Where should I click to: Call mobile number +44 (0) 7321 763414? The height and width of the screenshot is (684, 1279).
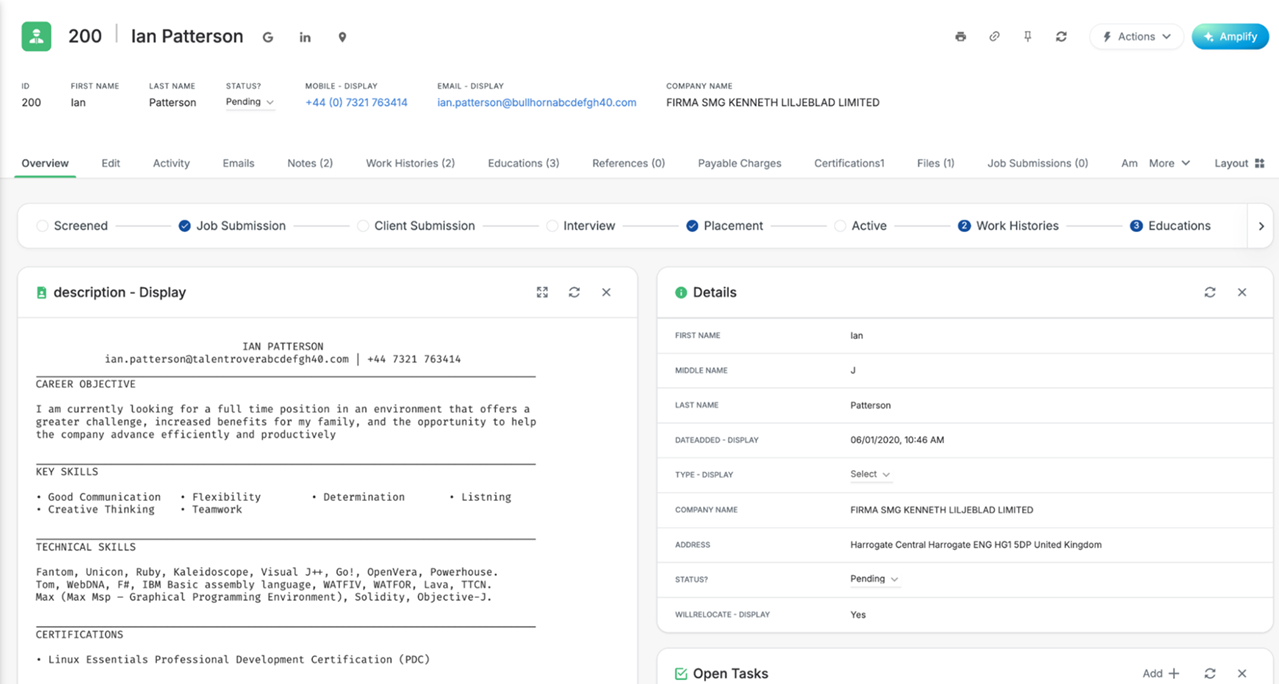(x=356, y=103)
